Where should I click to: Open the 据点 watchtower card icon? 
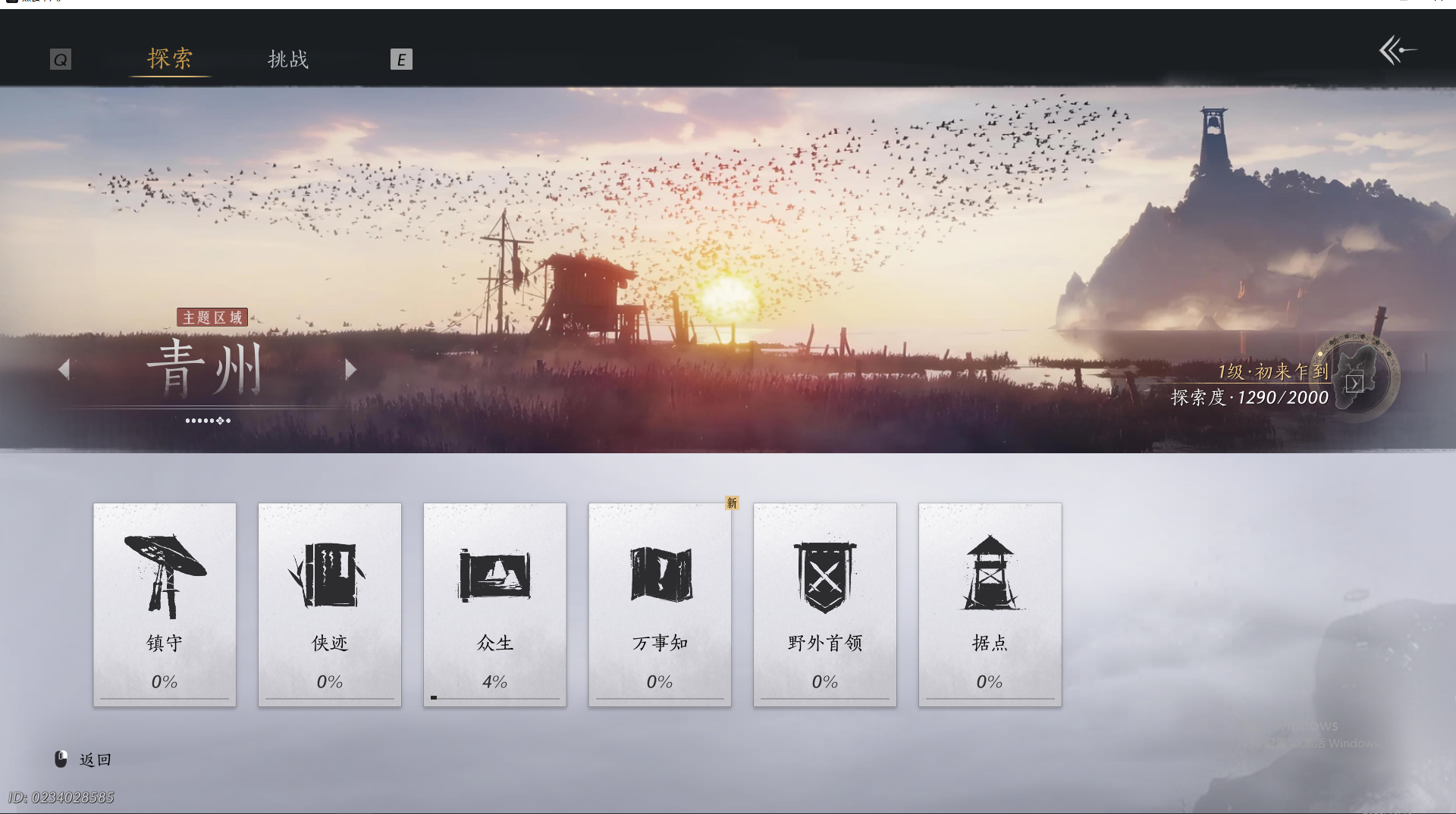pos(990,573)
